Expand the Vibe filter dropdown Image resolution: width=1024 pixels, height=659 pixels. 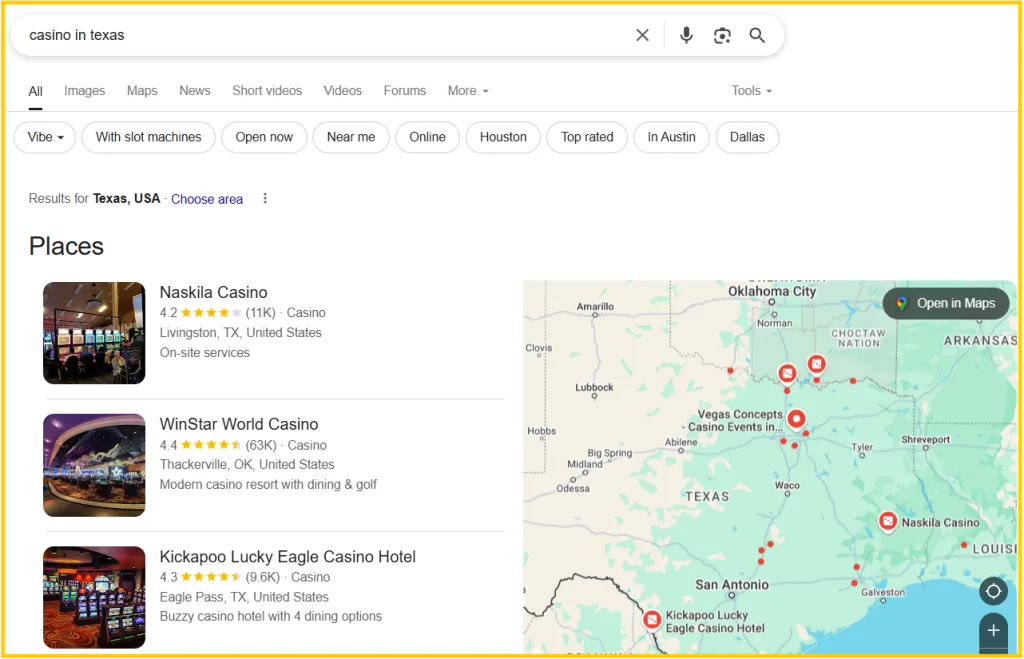(45, 137)
